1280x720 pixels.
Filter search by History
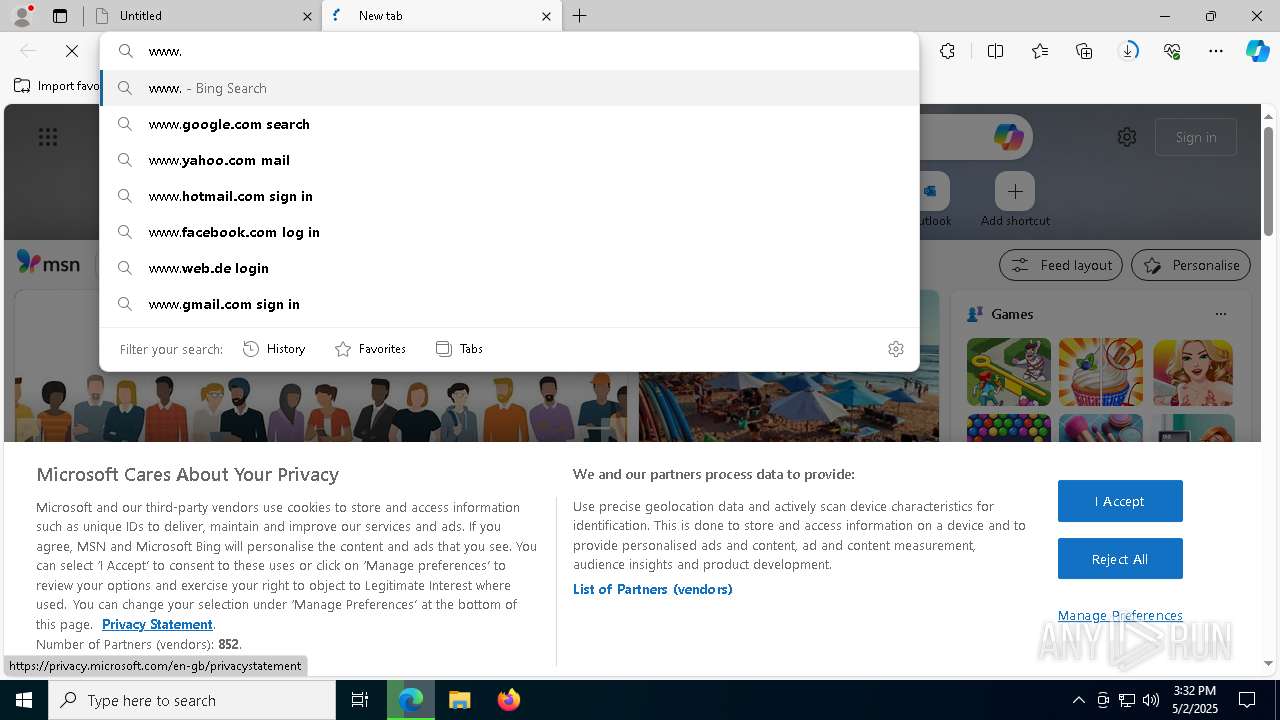pyautogui.click(x=274, y=349)
